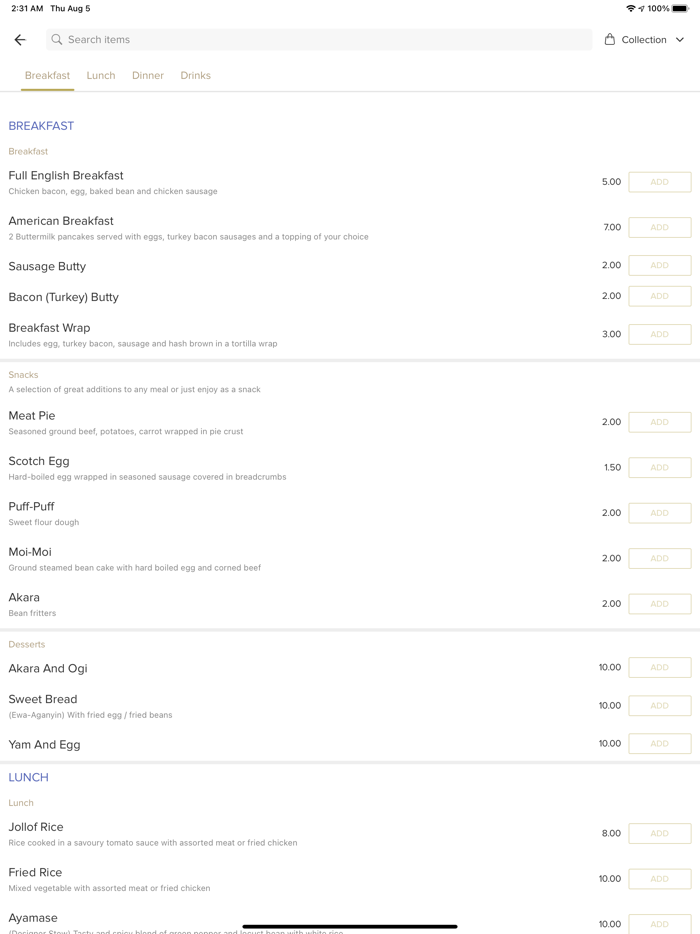Type in the Search items field
The height and width of the screenshot is (934, 700).
pyautogui.click(x=320, y=40)
